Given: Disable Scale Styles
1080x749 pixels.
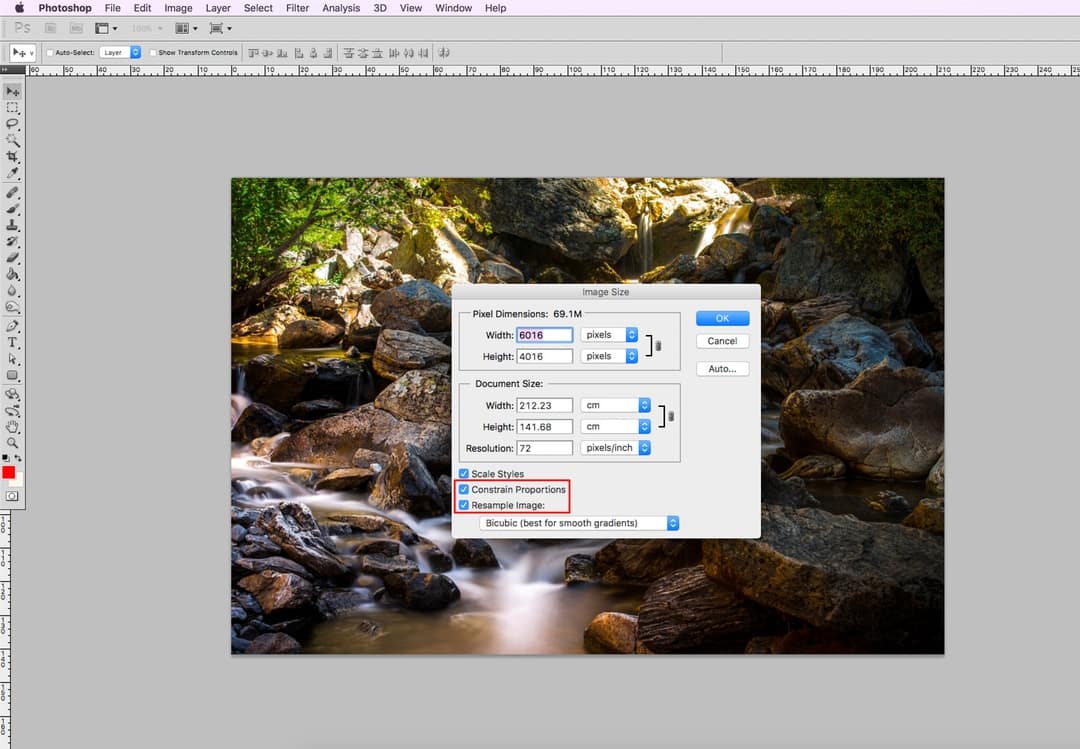Looking at the screenshot, I should click(x=463, y=473).
